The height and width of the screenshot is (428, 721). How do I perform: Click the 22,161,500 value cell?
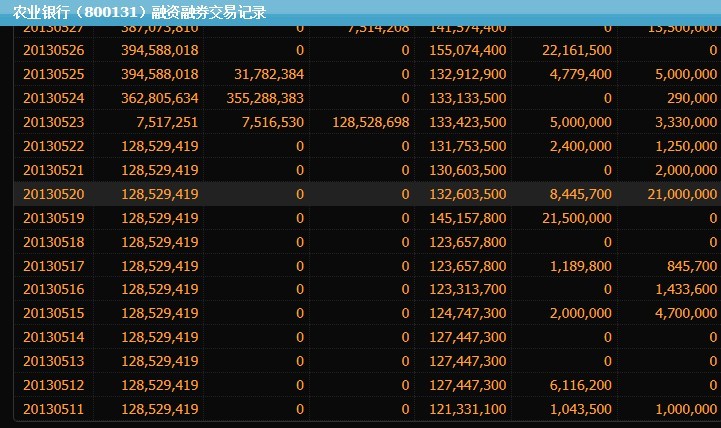577,50
